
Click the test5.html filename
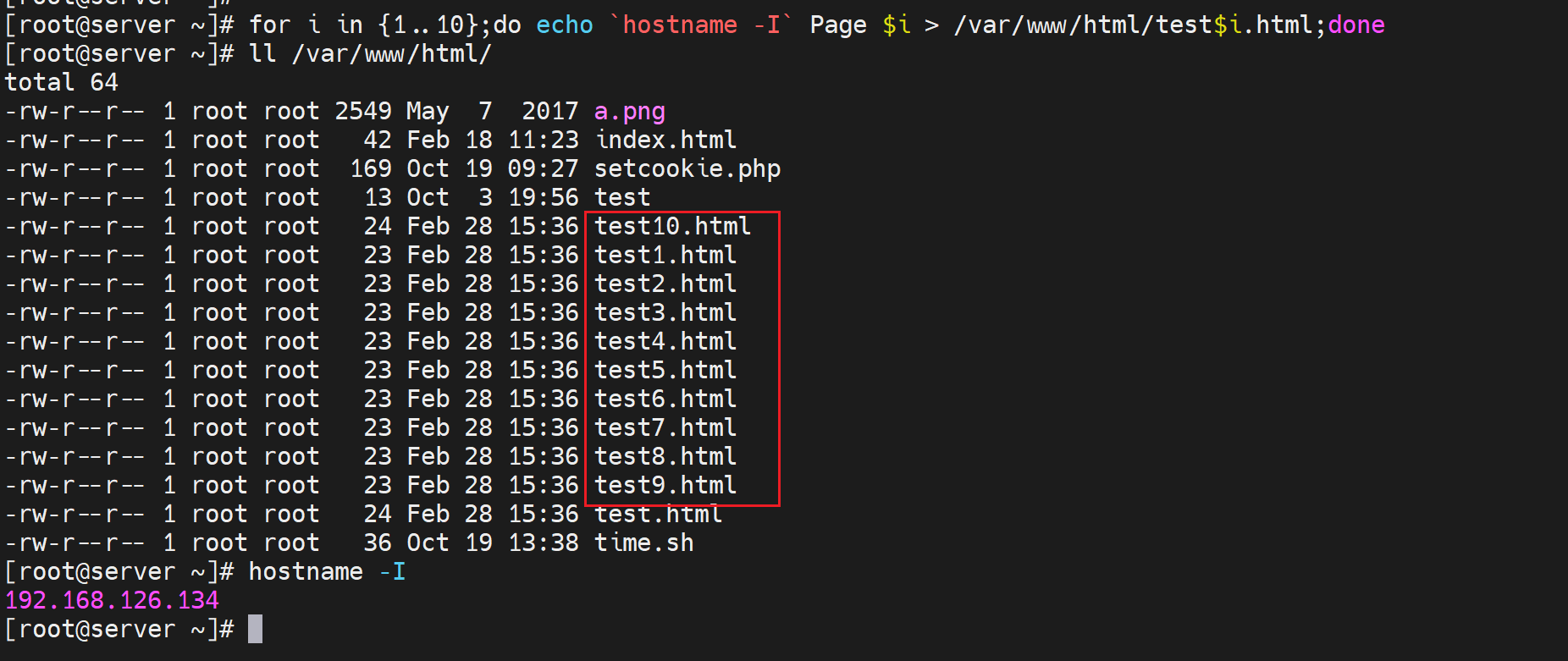pyautogui.click(x=665, y=371)
